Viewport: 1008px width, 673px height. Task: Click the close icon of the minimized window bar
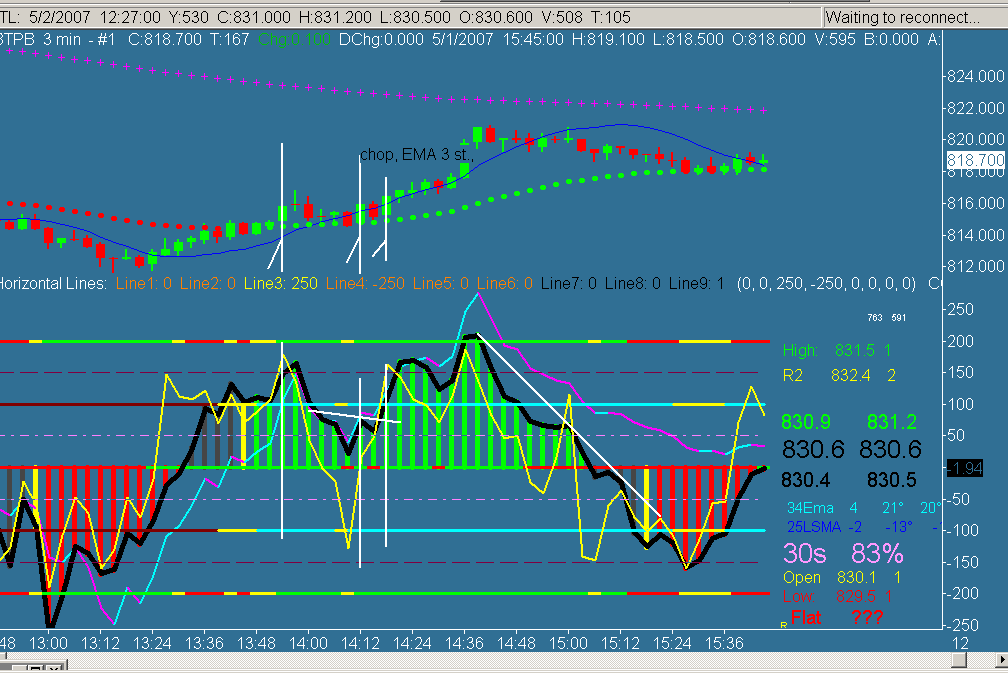pyautogui.click(x=56, y=670)
